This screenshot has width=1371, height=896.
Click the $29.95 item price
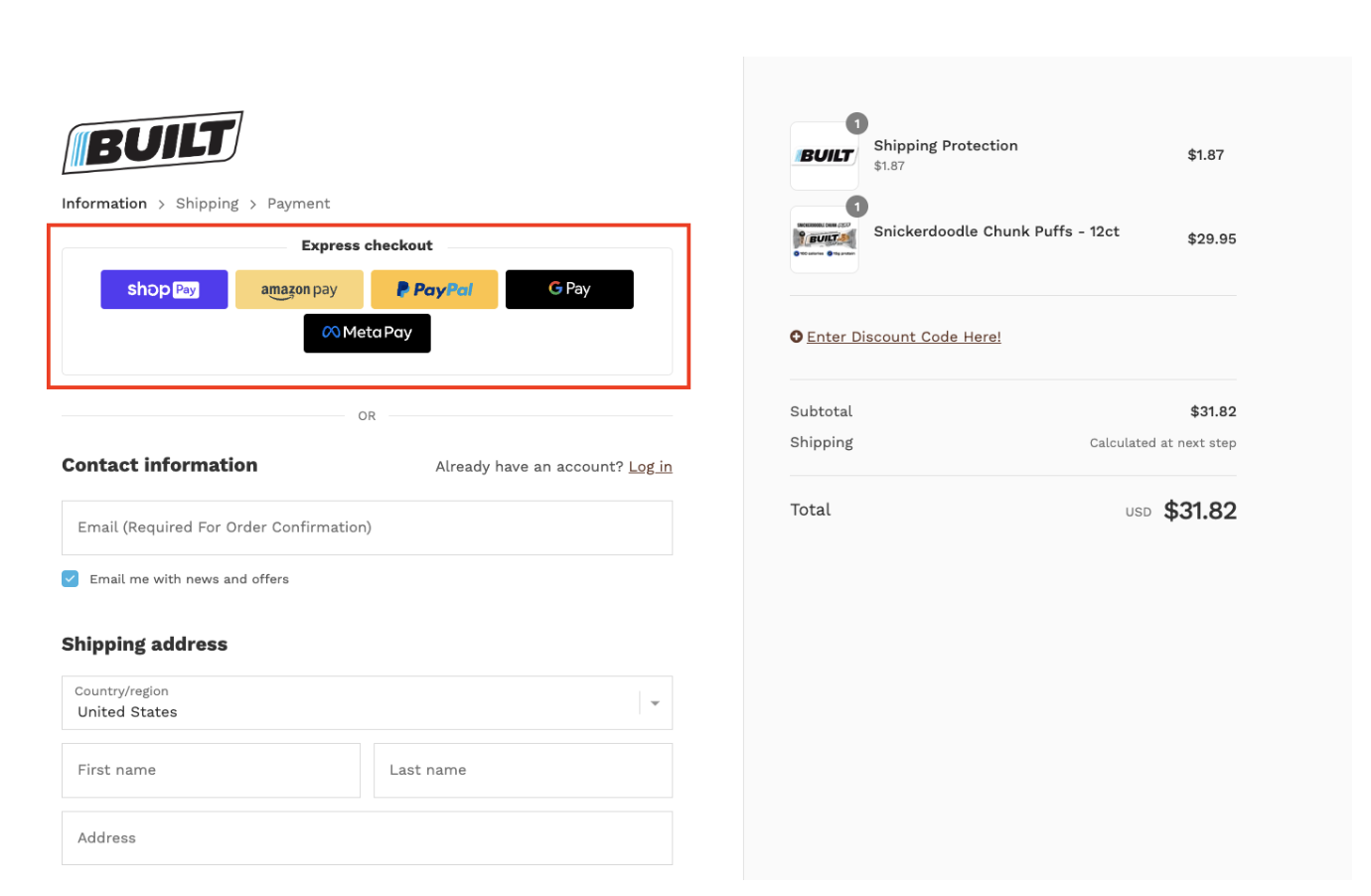1212,239
